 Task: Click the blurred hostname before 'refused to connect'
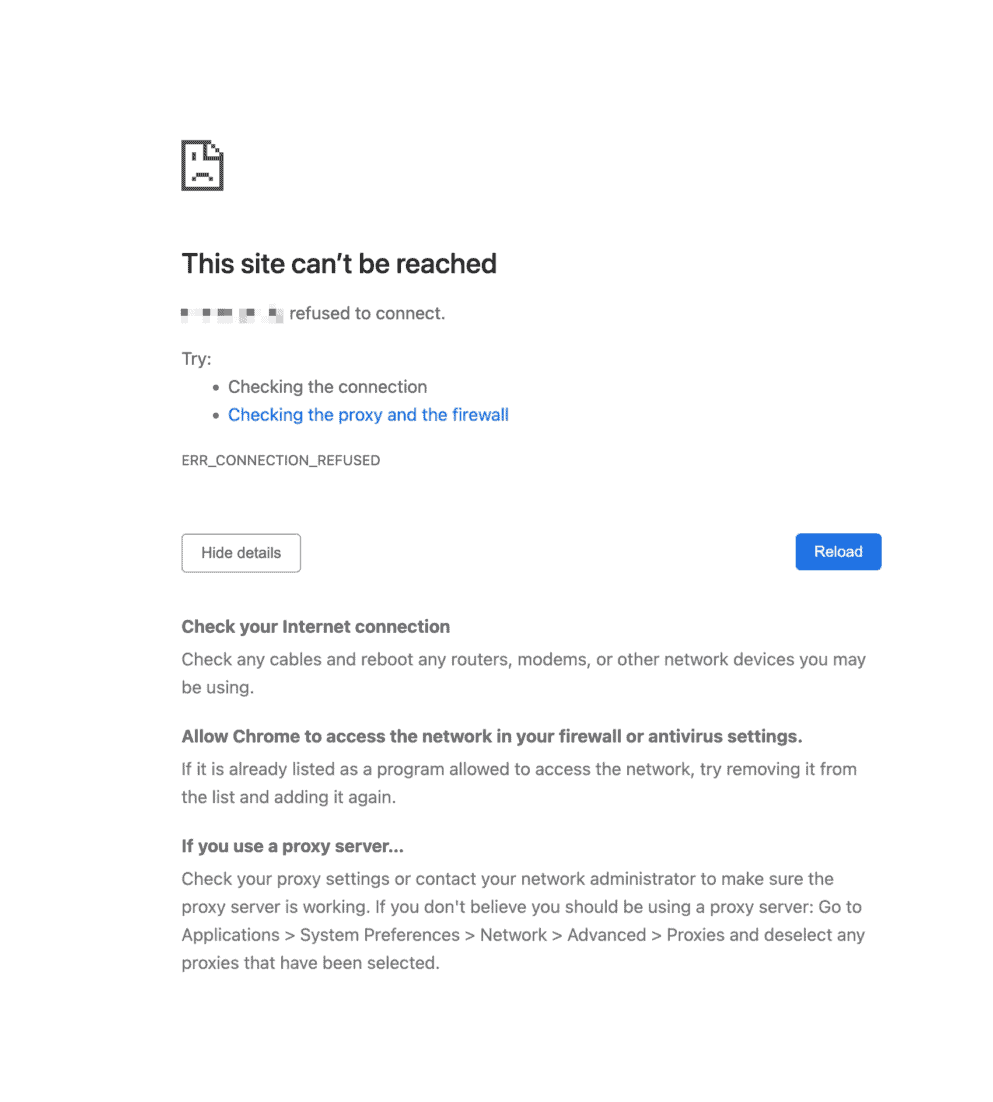(232, 313)
